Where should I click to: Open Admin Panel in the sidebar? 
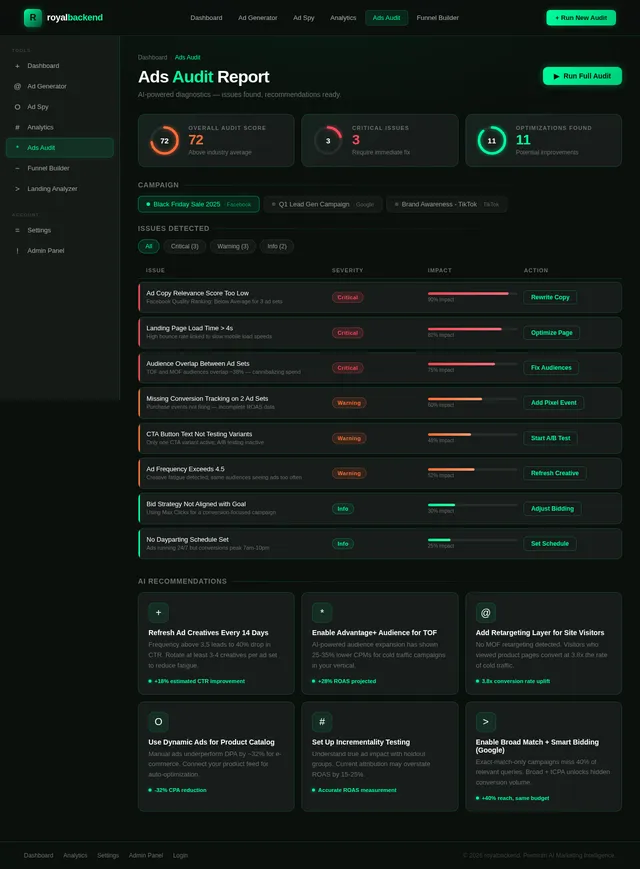click(x=60, y=251)
